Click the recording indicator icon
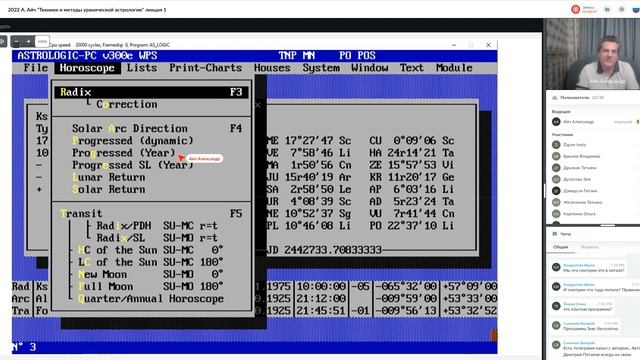The image size is (640, 360). pyautogui.click(x=575, y=9)
